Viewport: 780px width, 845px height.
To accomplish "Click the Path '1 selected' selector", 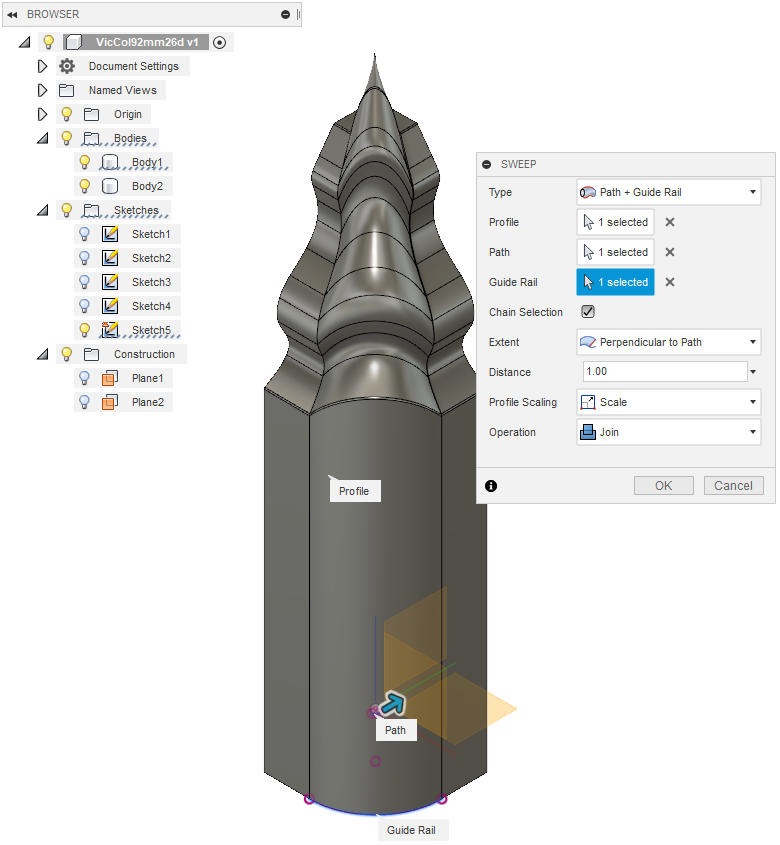I will point(615,252).
